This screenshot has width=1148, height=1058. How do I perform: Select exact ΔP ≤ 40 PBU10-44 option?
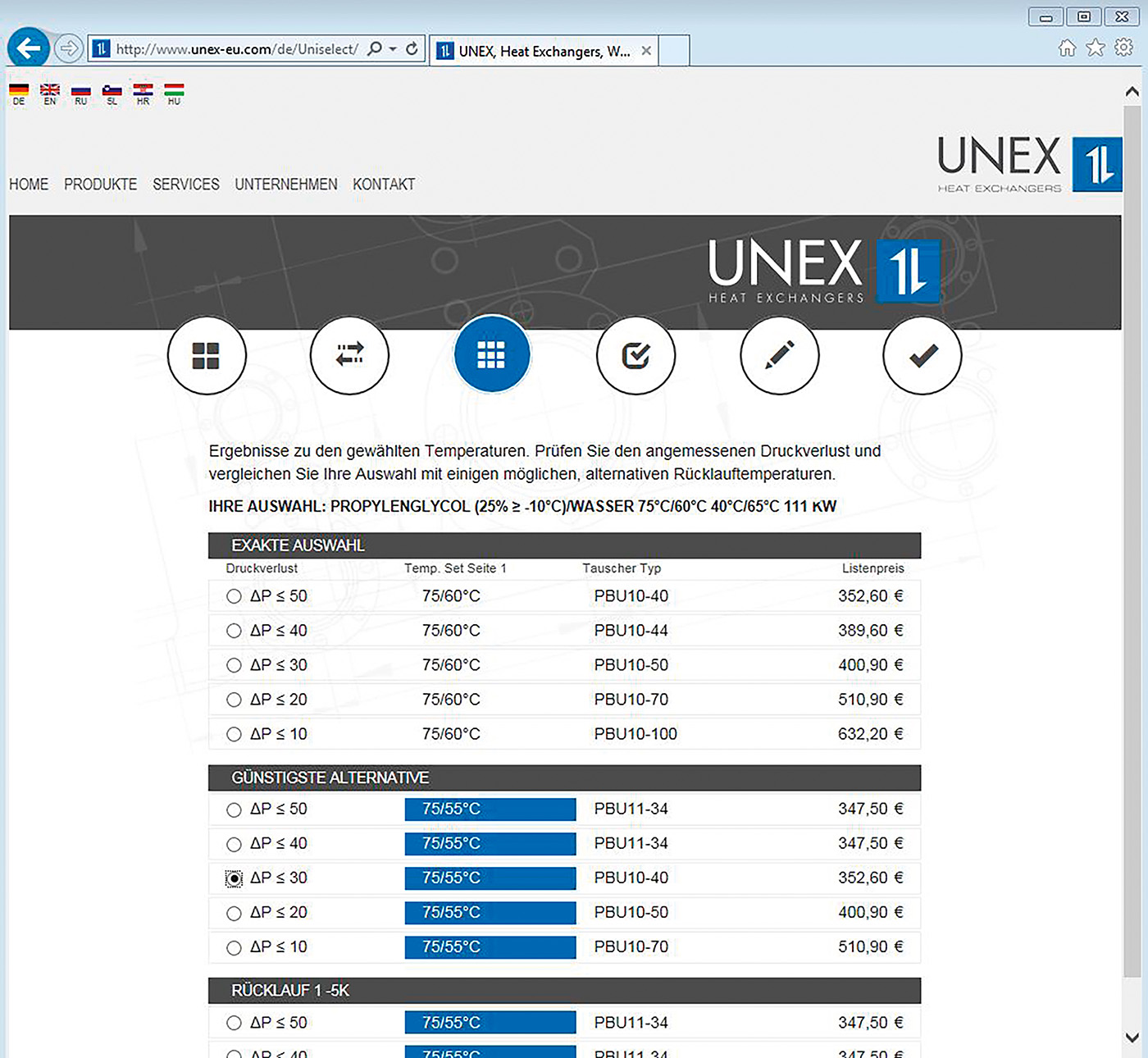(234, 631)
